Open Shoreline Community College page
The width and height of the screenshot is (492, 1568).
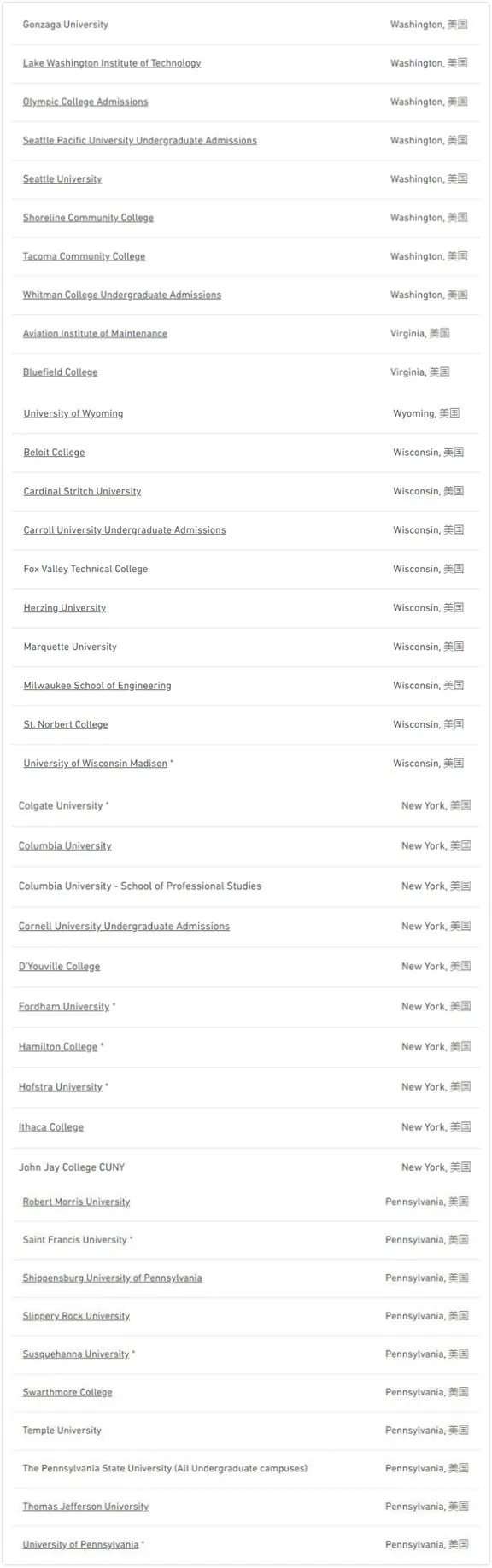(88, 218)
